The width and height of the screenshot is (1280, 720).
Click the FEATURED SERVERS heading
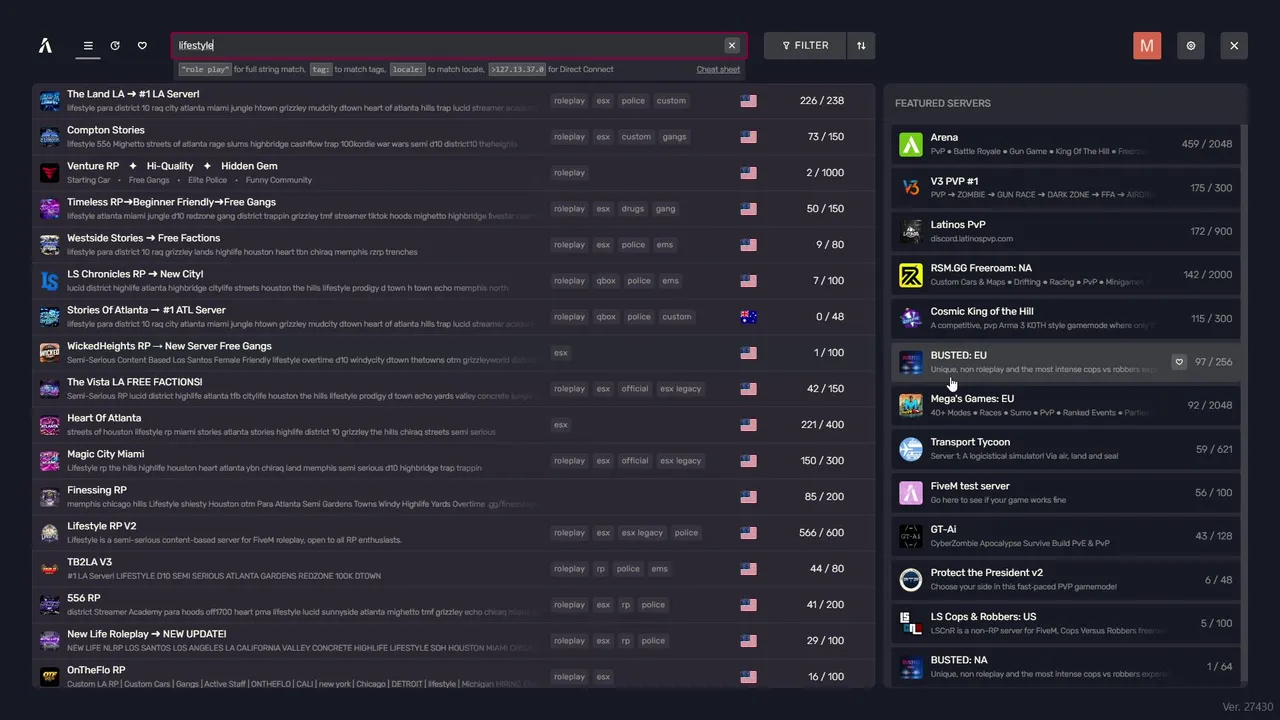943,103
